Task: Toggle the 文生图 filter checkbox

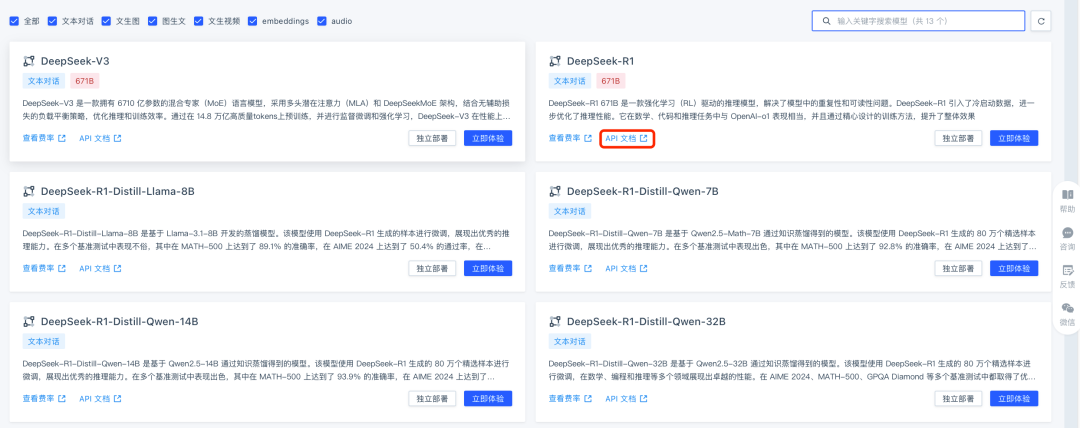Action: (x=106, y=21)
